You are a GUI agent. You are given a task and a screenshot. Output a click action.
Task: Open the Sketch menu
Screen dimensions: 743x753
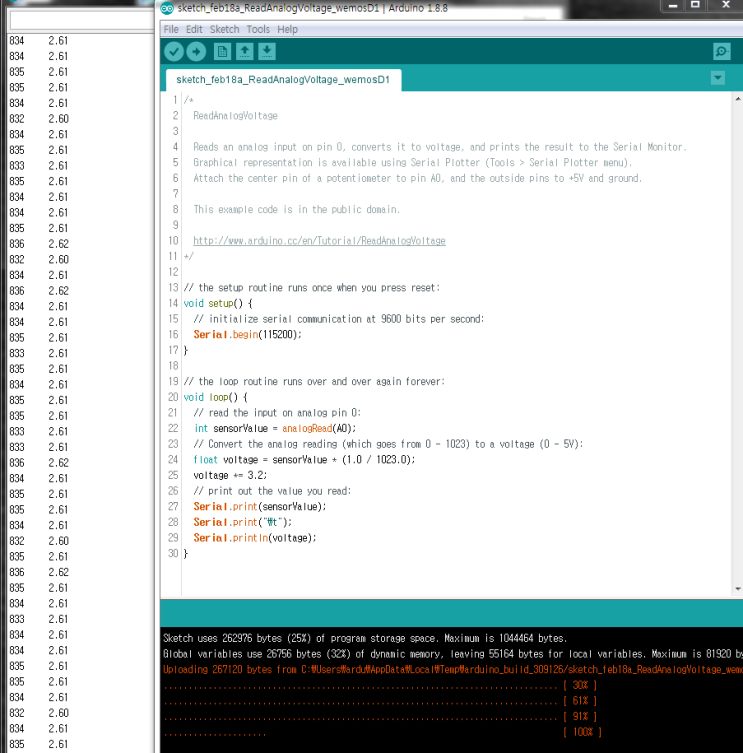click(x=224, y=30)
